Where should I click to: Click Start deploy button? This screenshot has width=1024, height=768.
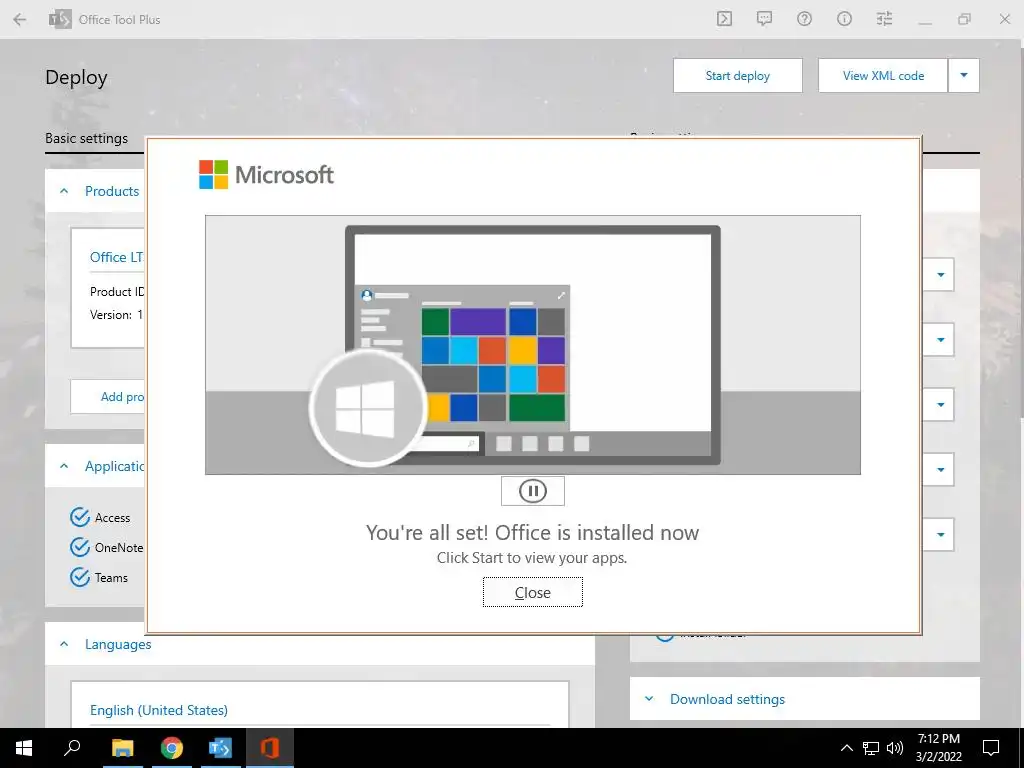[x=737, y=76]
